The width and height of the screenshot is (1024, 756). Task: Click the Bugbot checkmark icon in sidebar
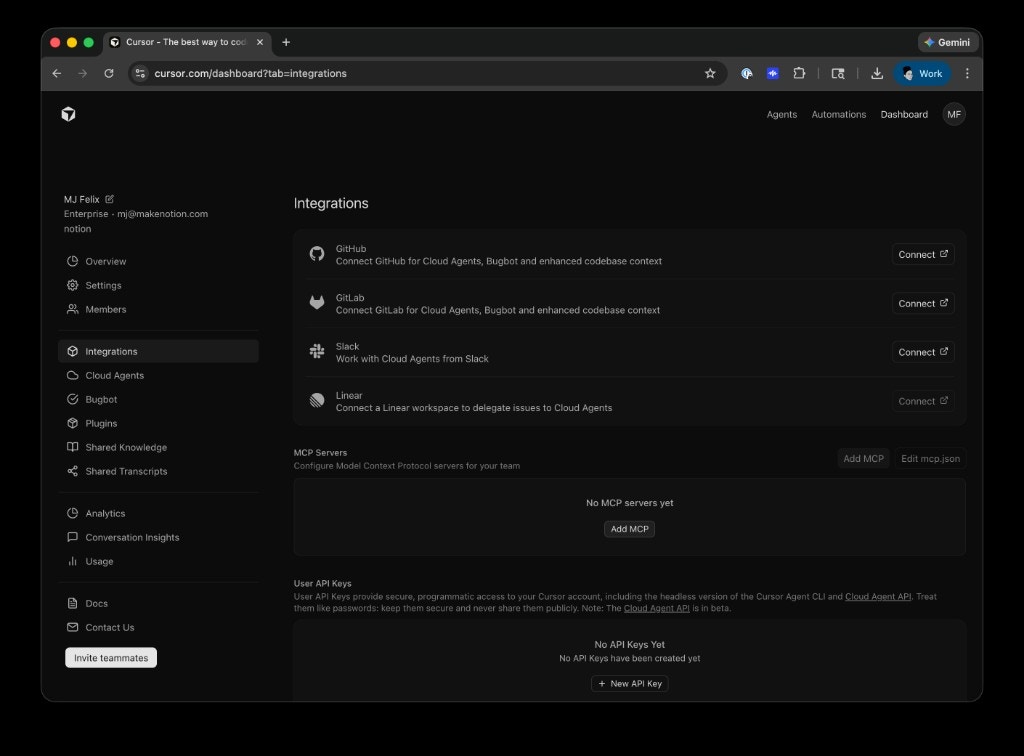71,399
